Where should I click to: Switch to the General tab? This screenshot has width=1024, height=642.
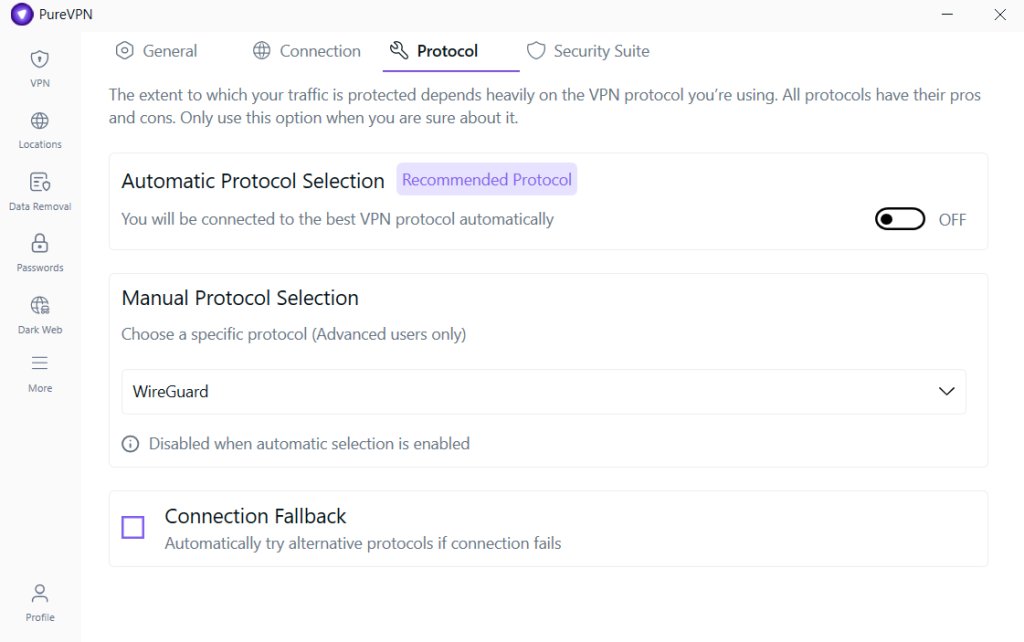157,51
